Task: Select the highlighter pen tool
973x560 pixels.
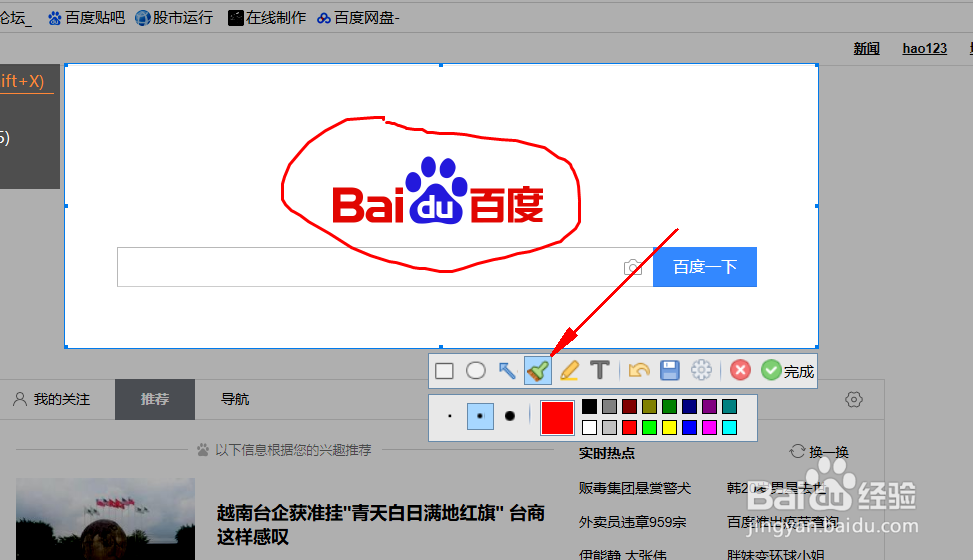Action: click(x=569, y=371)
